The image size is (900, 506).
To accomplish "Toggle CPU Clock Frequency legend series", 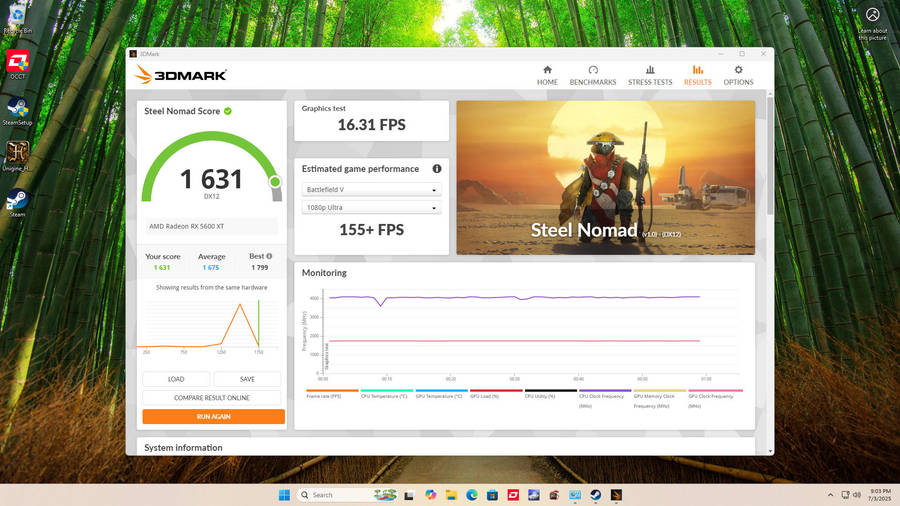I will click(x=604, y=396).
